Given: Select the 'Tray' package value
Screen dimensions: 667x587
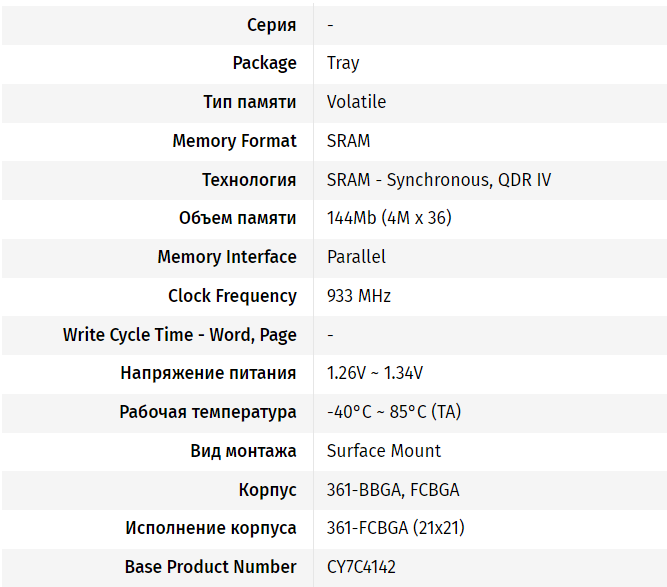Looking at the screenshot, I should click(343, 63).
